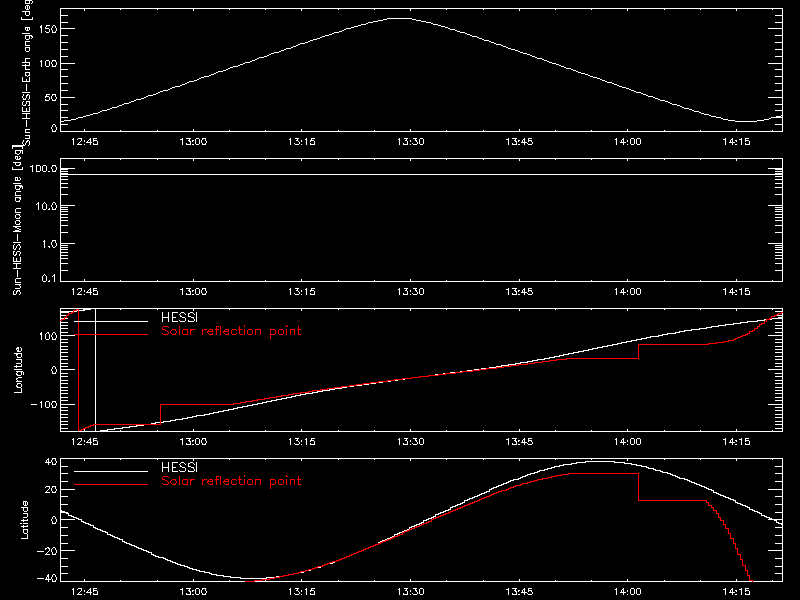
Task: Click the 14:15 tick label under top plot
Action: coord(736,142)
